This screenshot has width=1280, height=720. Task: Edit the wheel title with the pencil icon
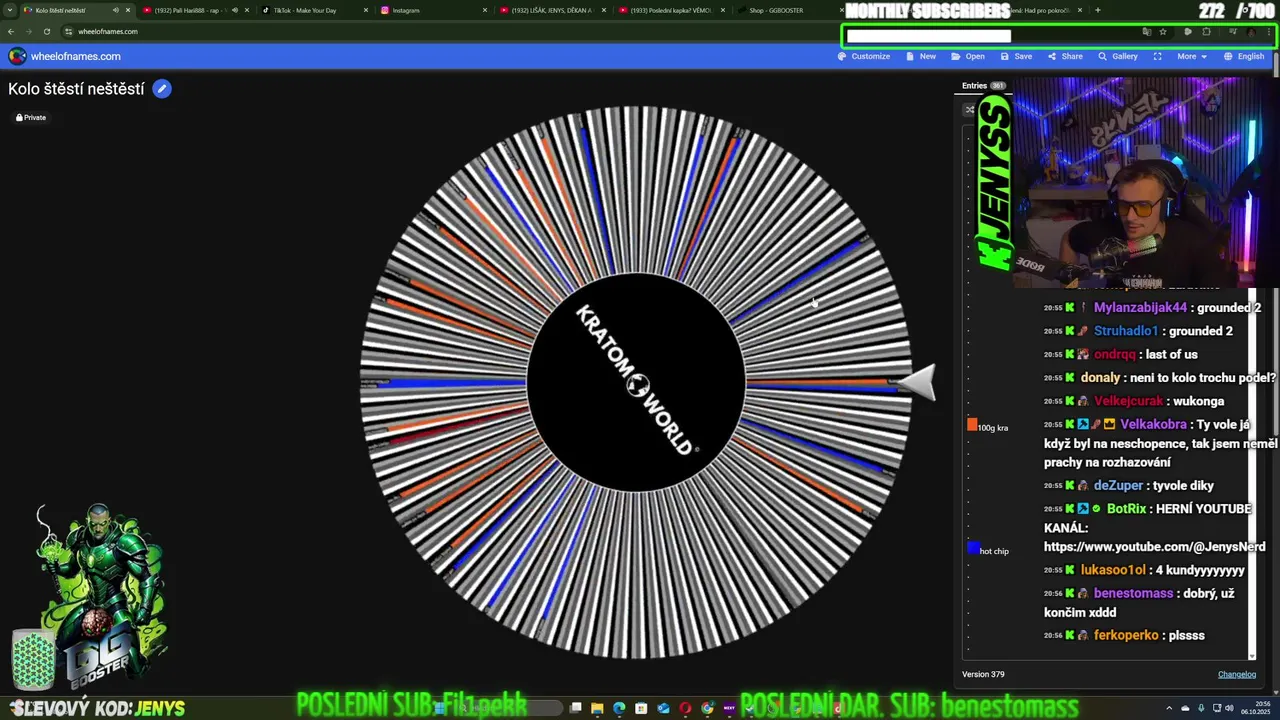point(162,89)
